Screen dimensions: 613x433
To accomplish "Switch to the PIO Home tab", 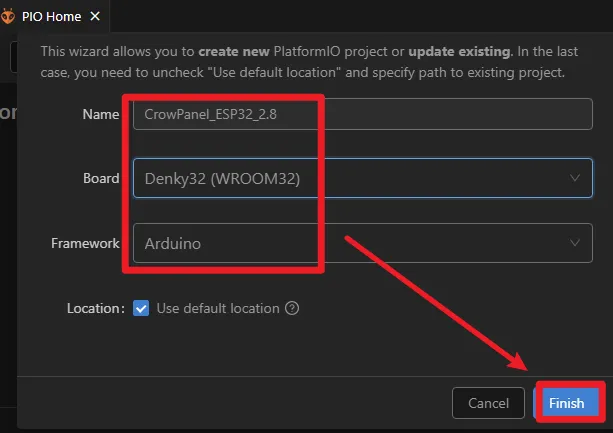I will point(52,16).
